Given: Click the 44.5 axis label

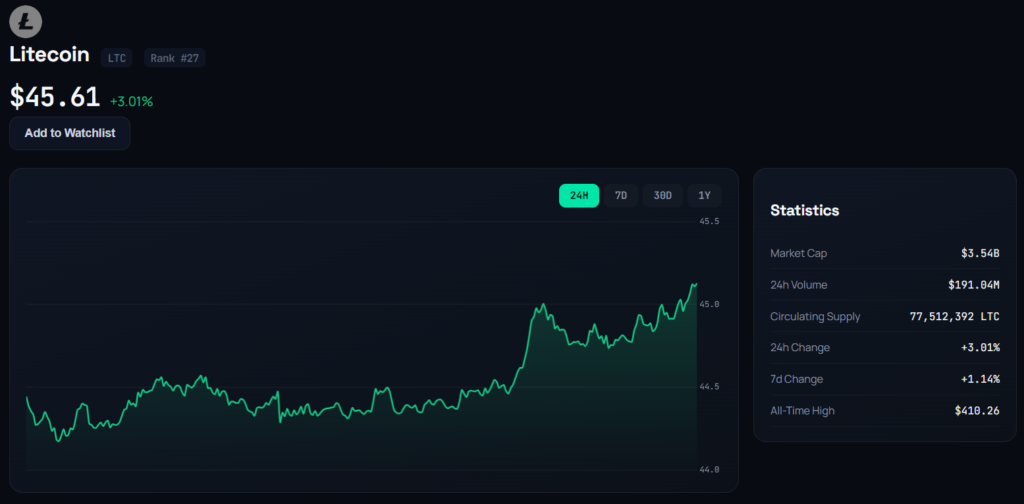Looking at the screenshot, I should coord(709,386).
